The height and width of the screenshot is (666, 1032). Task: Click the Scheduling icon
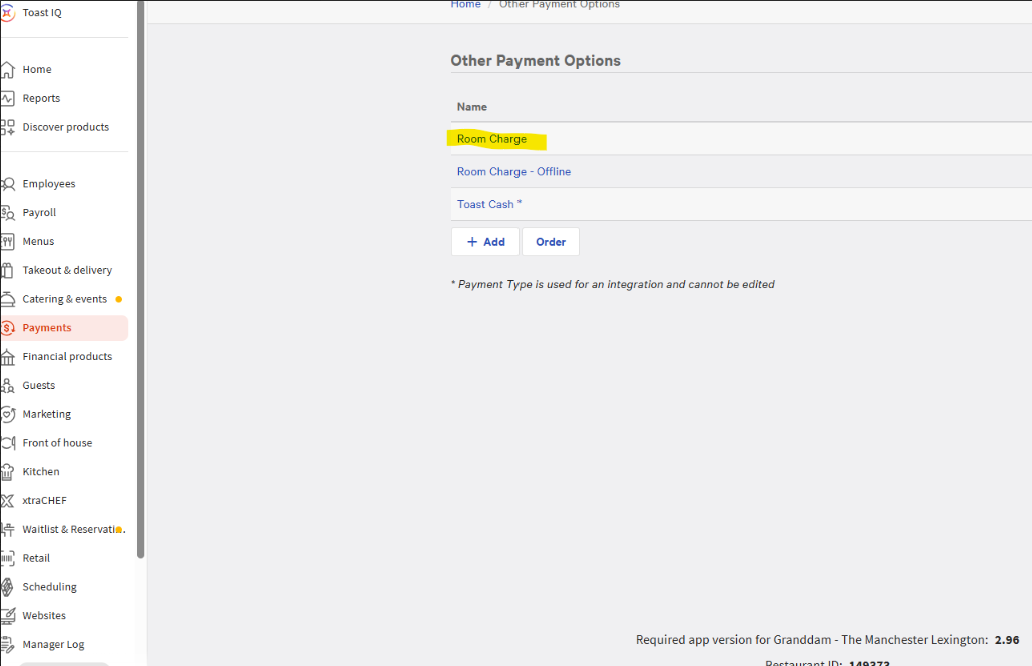(x=7, y=587)
